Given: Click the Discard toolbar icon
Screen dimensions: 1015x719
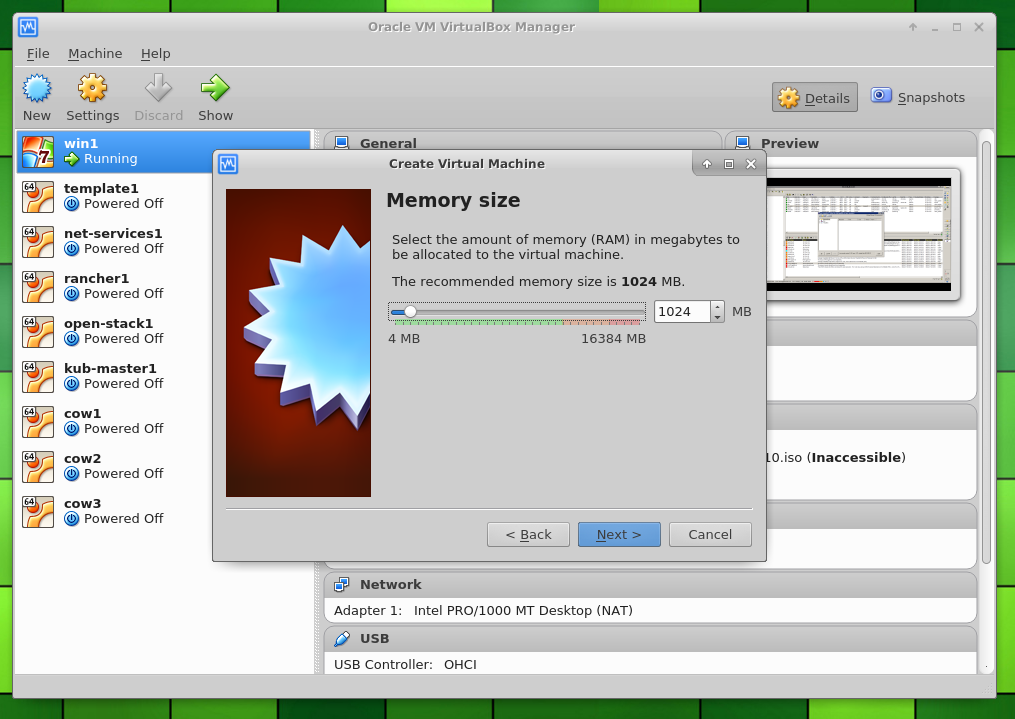Looking at the screenshot, I should pyautogui.click(x=159, y=88).
